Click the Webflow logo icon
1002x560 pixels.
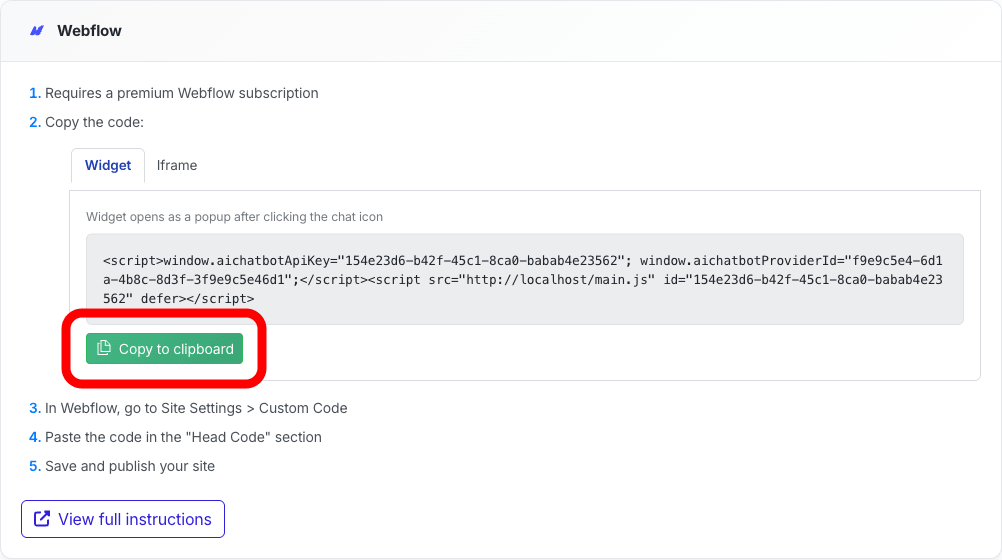pos(37,31)
